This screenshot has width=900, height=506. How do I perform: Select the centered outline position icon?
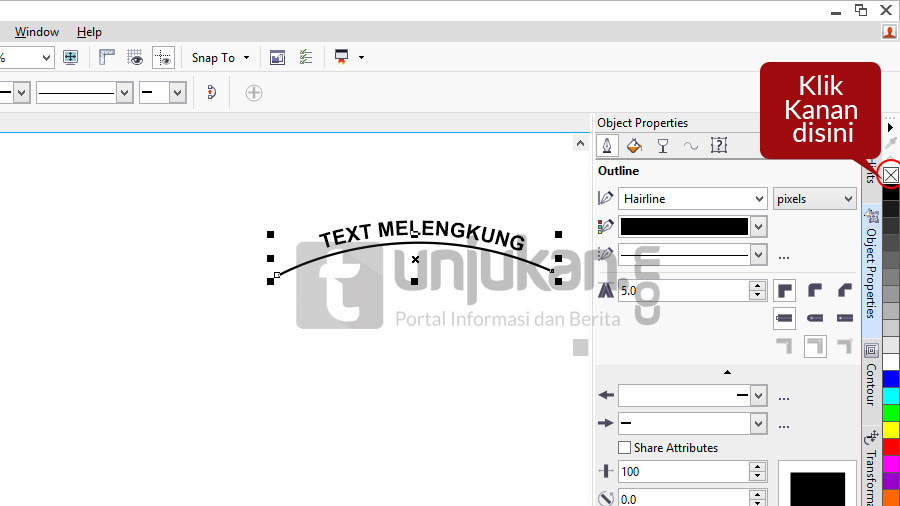point(815,347)
